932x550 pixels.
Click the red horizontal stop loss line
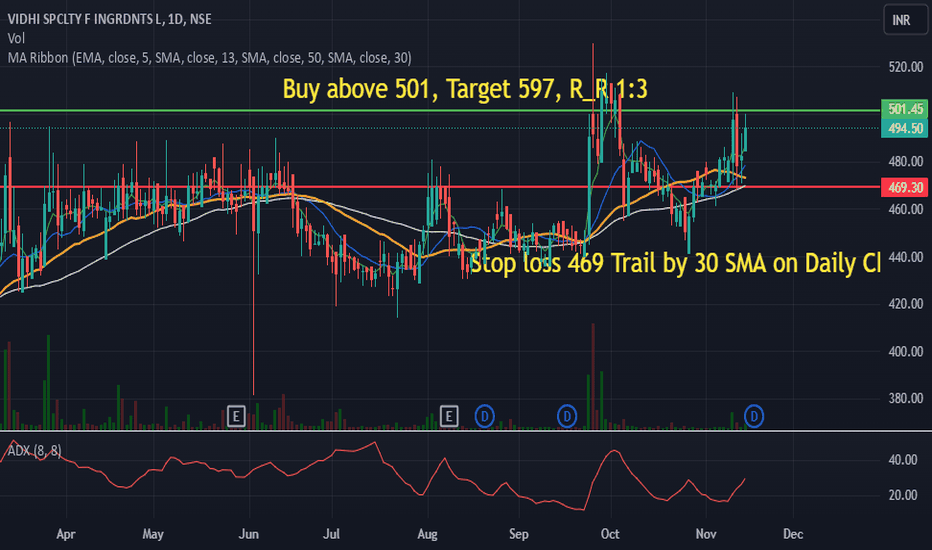[x=440, y=187]
